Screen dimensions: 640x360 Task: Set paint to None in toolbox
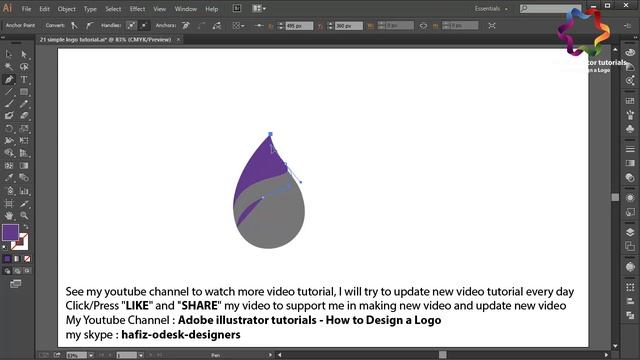[x=27, y=259]
